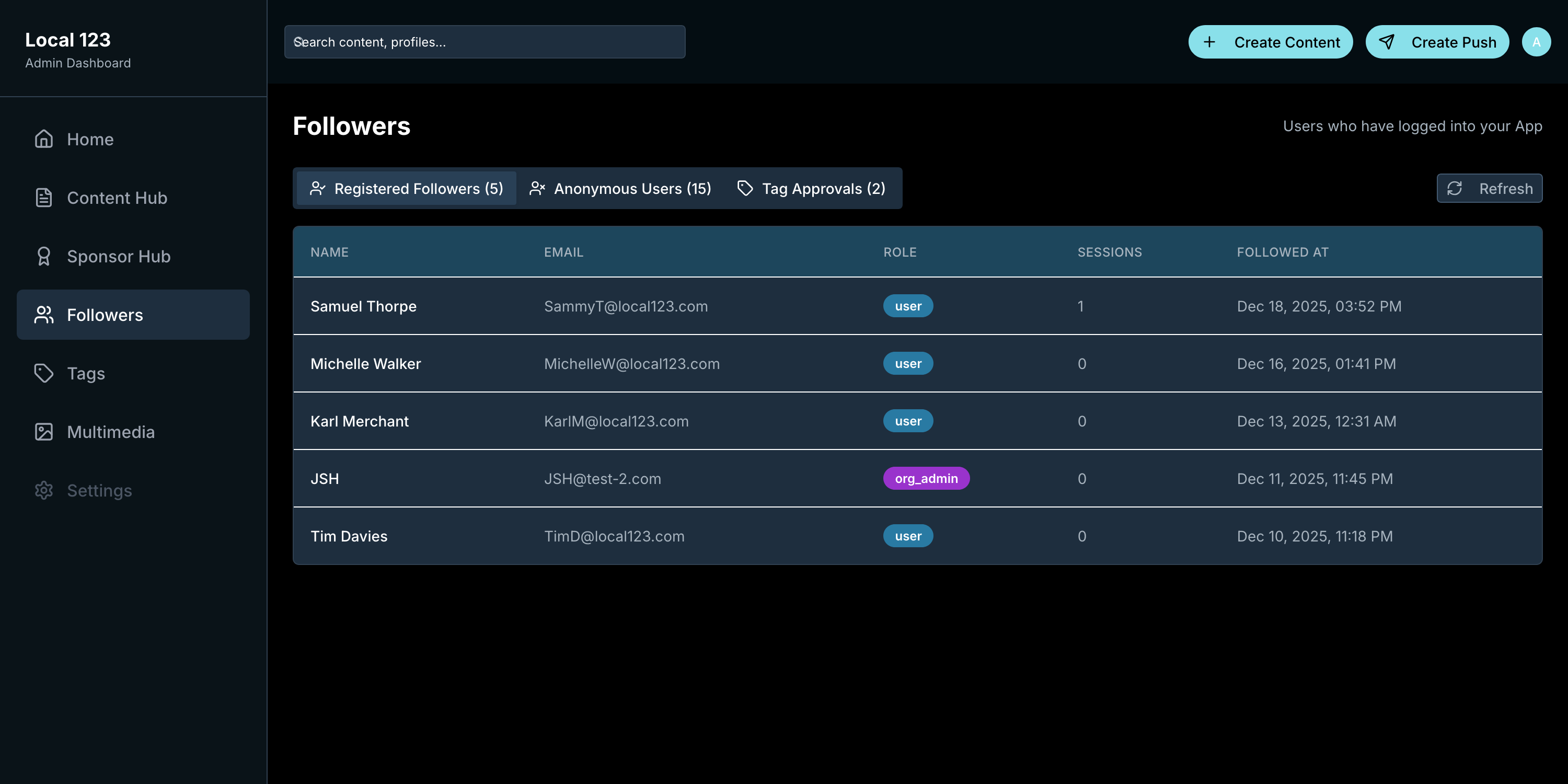Click the MichelleW@local123.com email
1568x784 pixels.
tap(631, 364)
